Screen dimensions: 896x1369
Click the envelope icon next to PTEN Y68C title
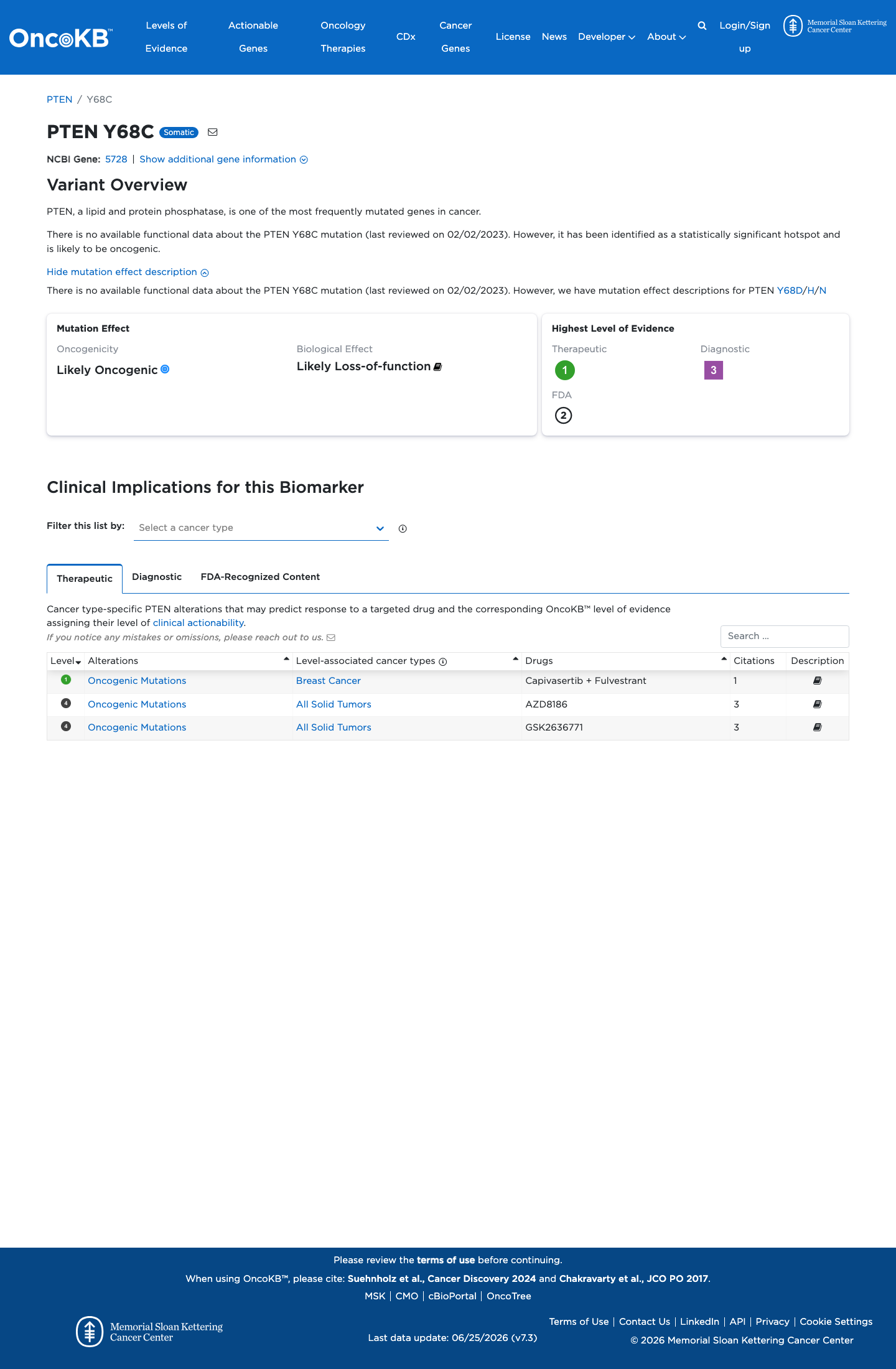click(x=213, y=132)
